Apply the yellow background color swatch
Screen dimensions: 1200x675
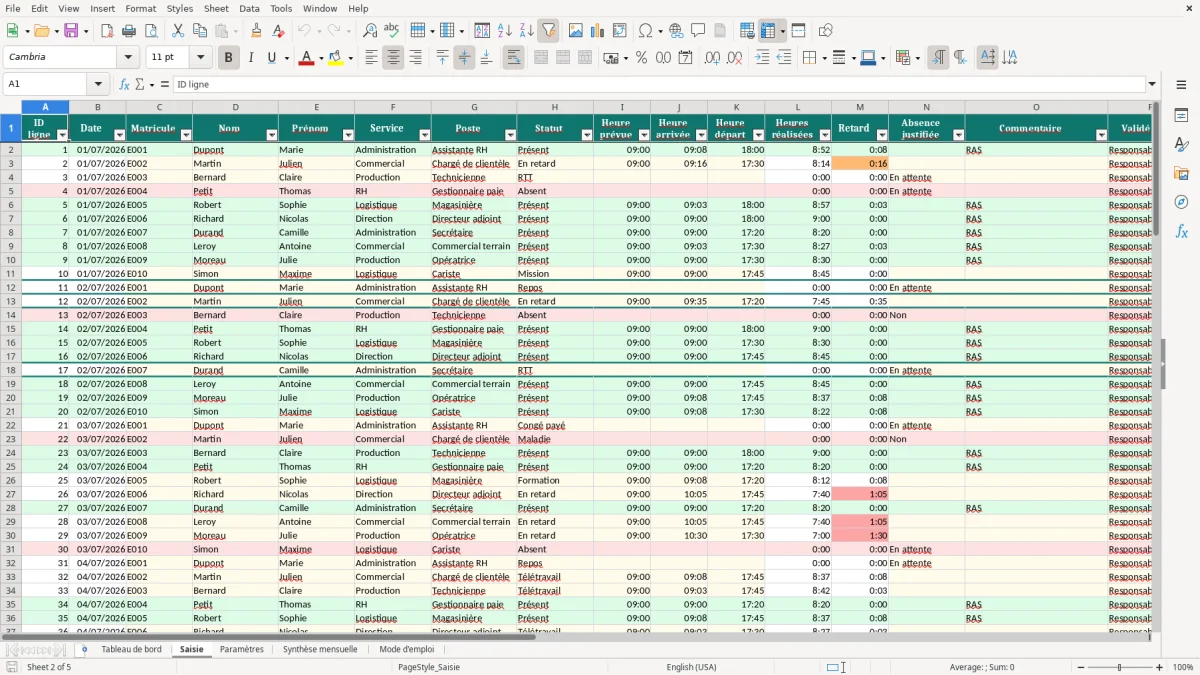pyautogui.click(x=335, y=58)
